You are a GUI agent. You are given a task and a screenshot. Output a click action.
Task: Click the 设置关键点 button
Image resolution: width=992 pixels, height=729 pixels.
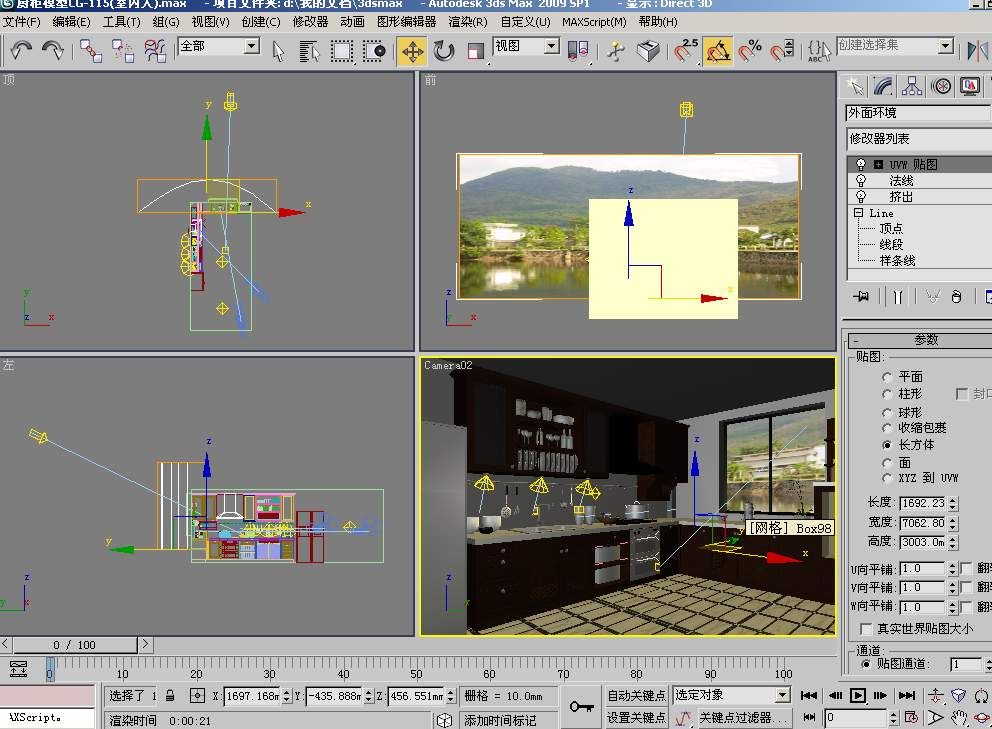pos(636,718)
